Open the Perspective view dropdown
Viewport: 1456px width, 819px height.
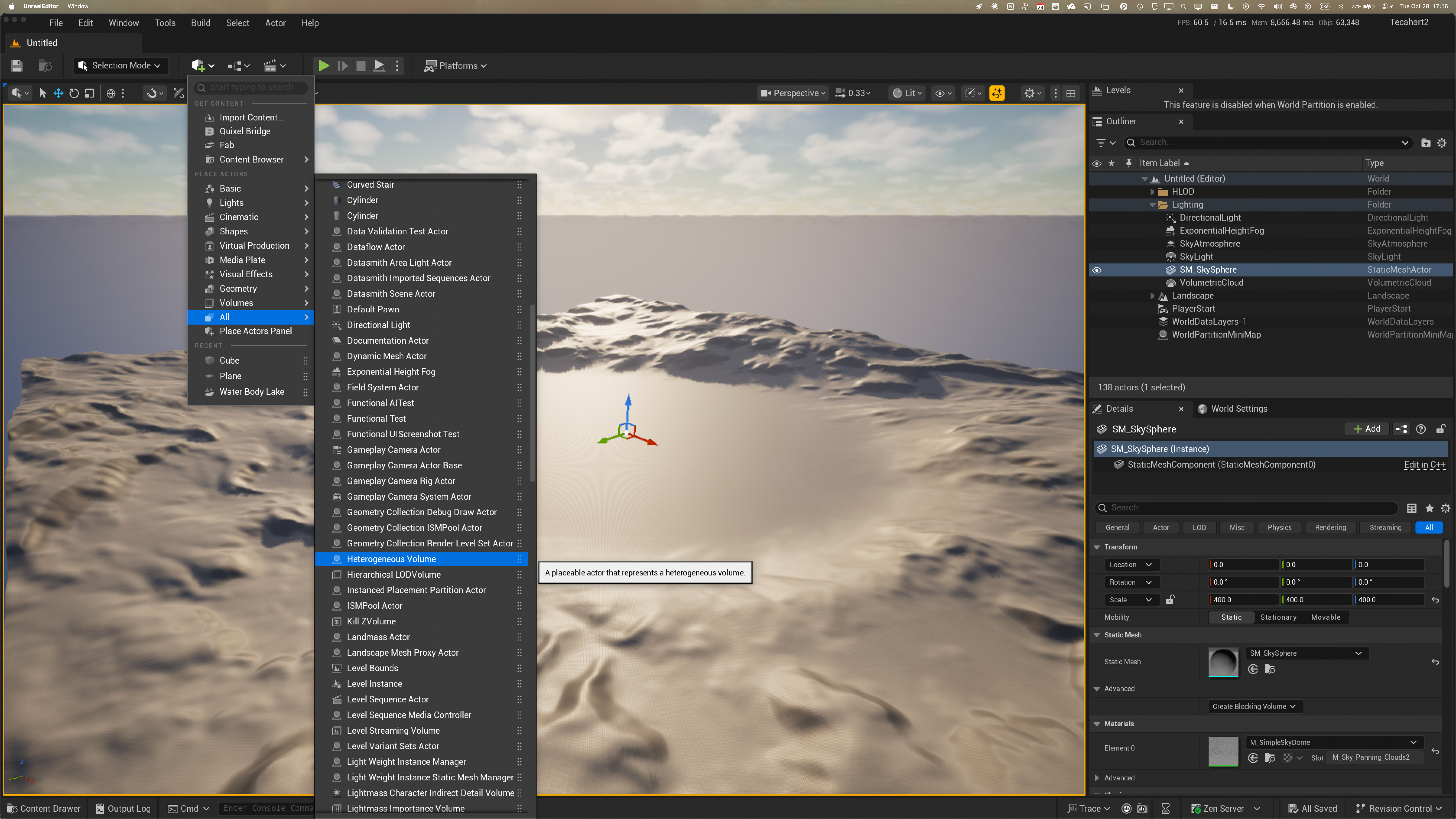point(792,93)
